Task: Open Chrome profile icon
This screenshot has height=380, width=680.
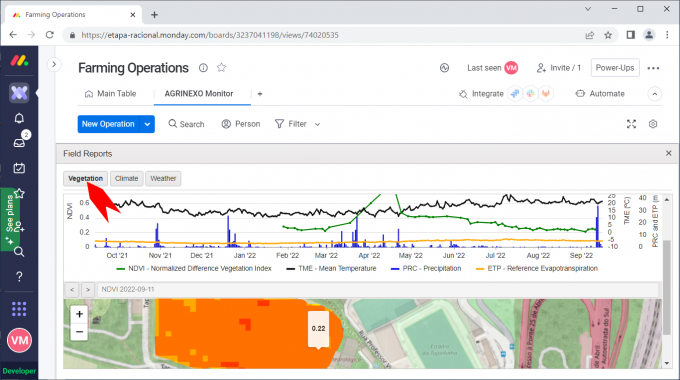Action: (649, 35)
